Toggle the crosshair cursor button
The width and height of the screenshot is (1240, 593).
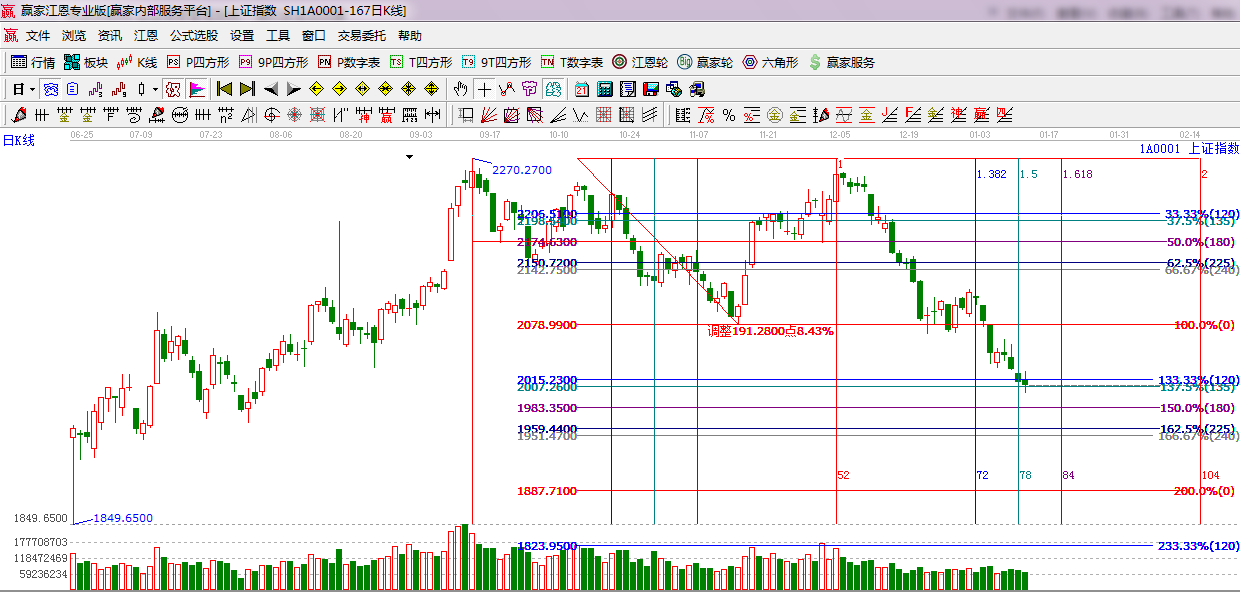pyautogui.click(x=484, y=89)
